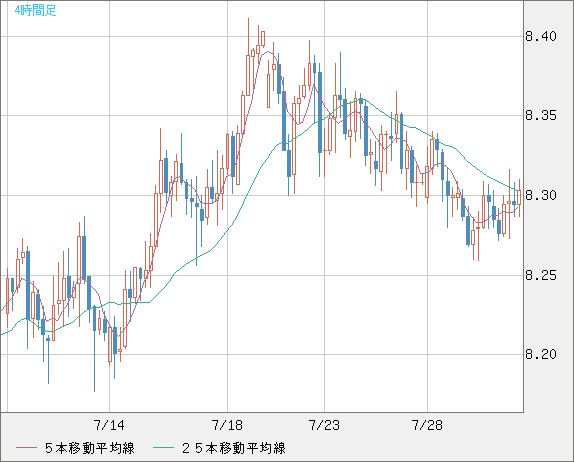
Task: Click the 8.30 price axis label
Action: click(x=541, y=195)
